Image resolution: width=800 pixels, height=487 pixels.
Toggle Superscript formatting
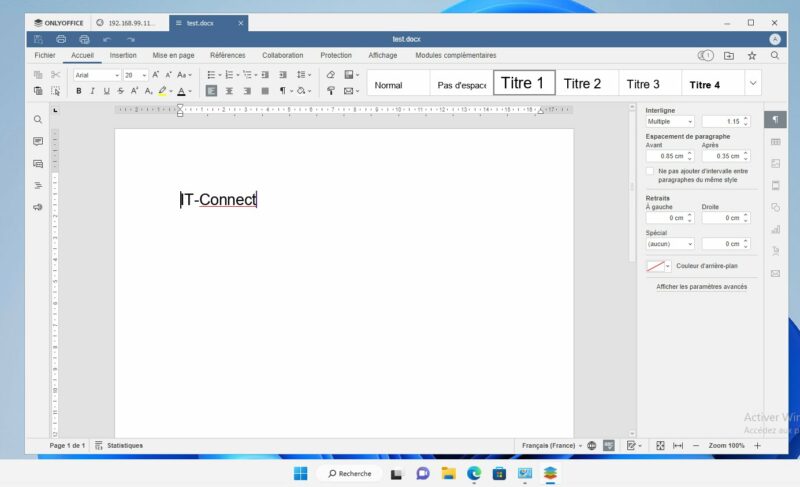[134, 91]
